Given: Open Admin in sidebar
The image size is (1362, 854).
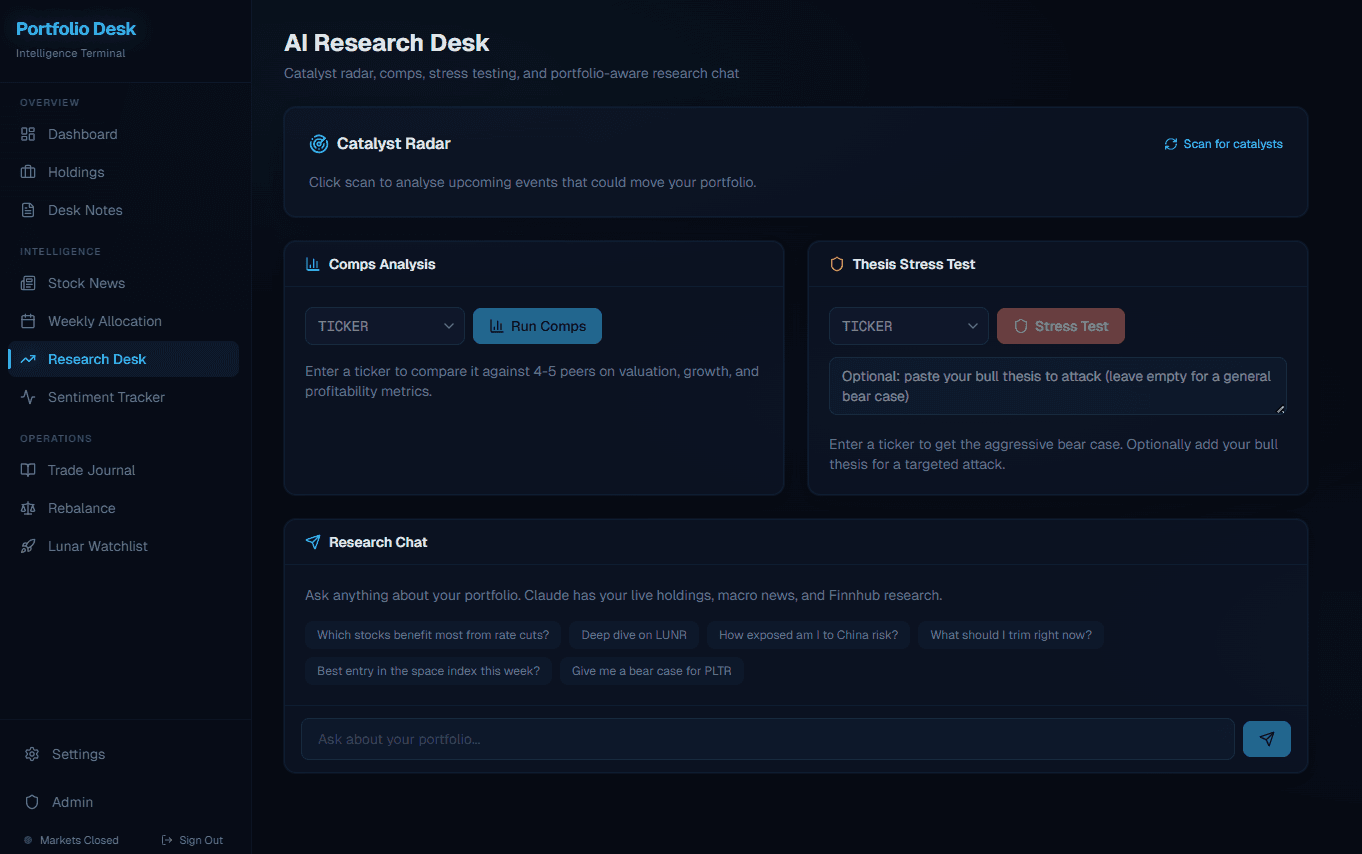Looking at the screenshot, I should [x=123, y=802].
